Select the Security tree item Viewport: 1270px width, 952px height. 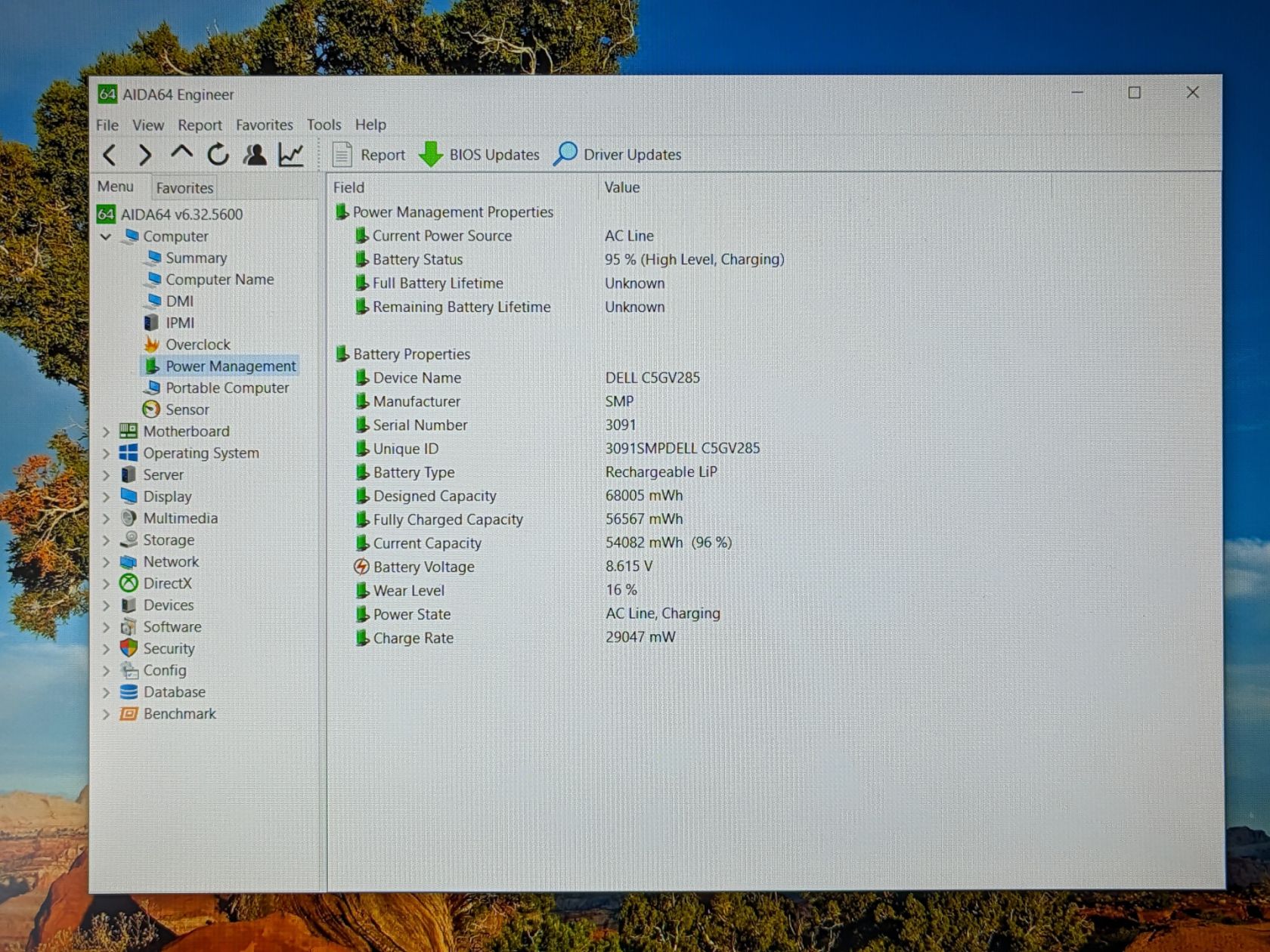coord(157,648)
